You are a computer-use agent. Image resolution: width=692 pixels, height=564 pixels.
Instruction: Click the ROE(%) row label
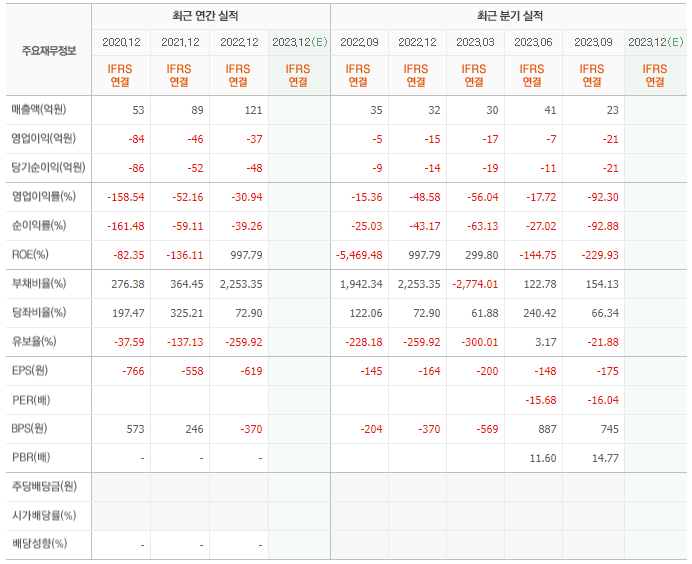(30, 254)
